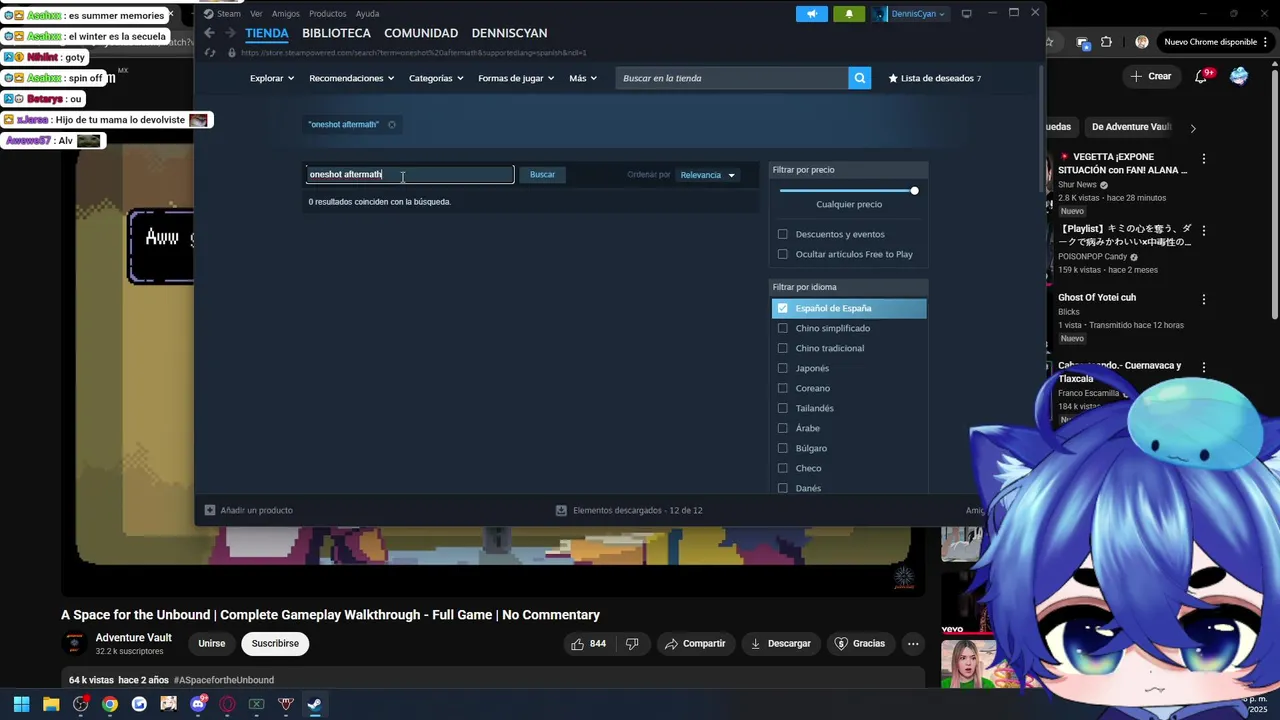Screen dimensions: 1280x720
Task: Dislike the YouTube video
Action: tap(632, 644)
